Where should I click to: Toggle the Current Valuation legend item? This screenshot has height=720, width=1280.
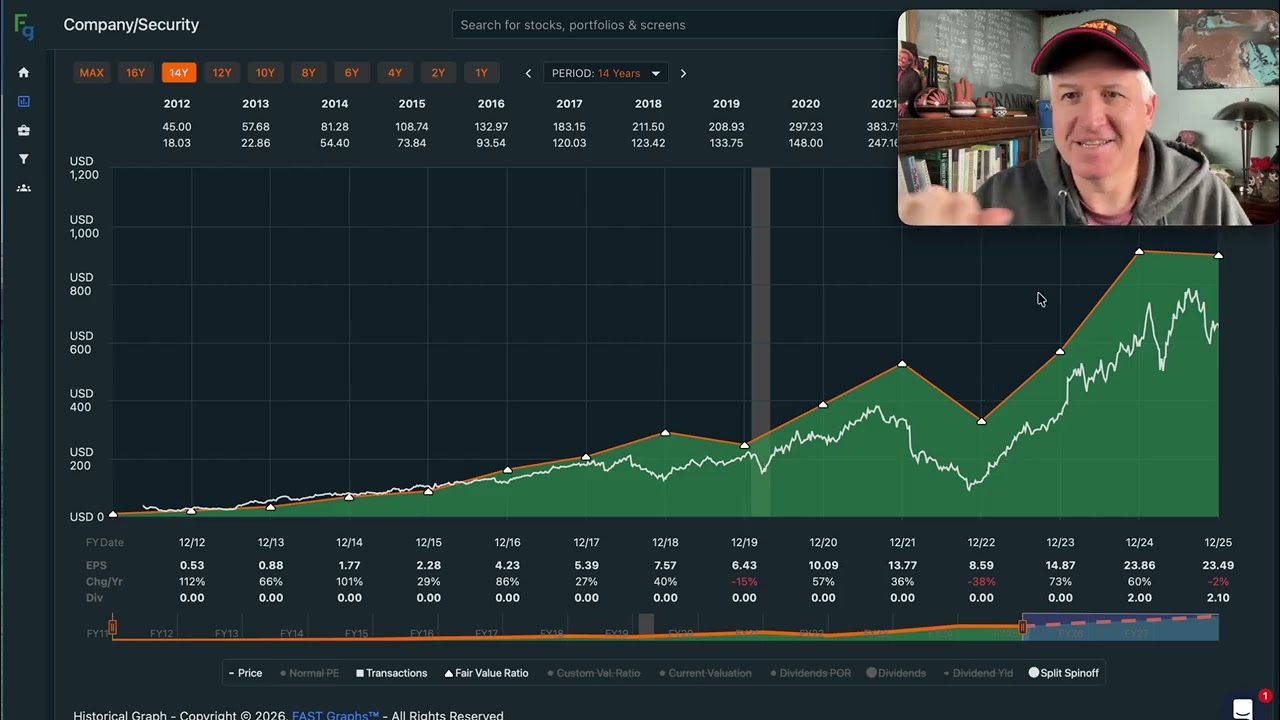[x=705, y=673]
